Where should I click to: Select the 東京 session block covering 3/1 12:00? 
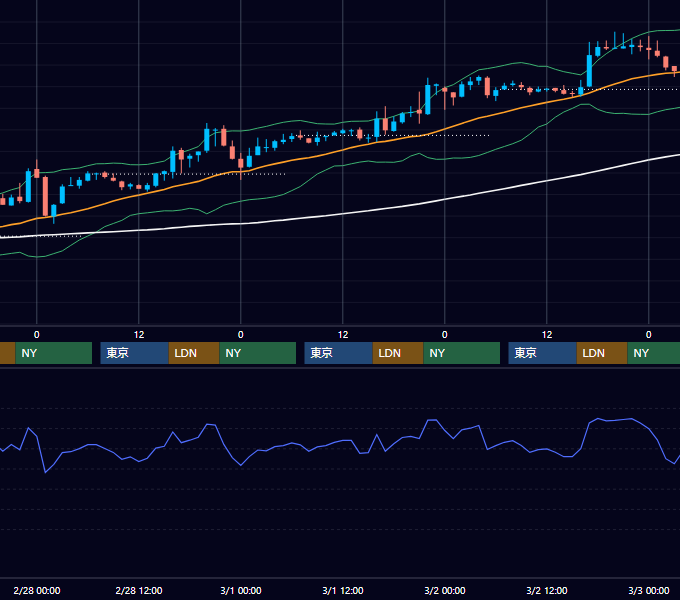(338, 353)
